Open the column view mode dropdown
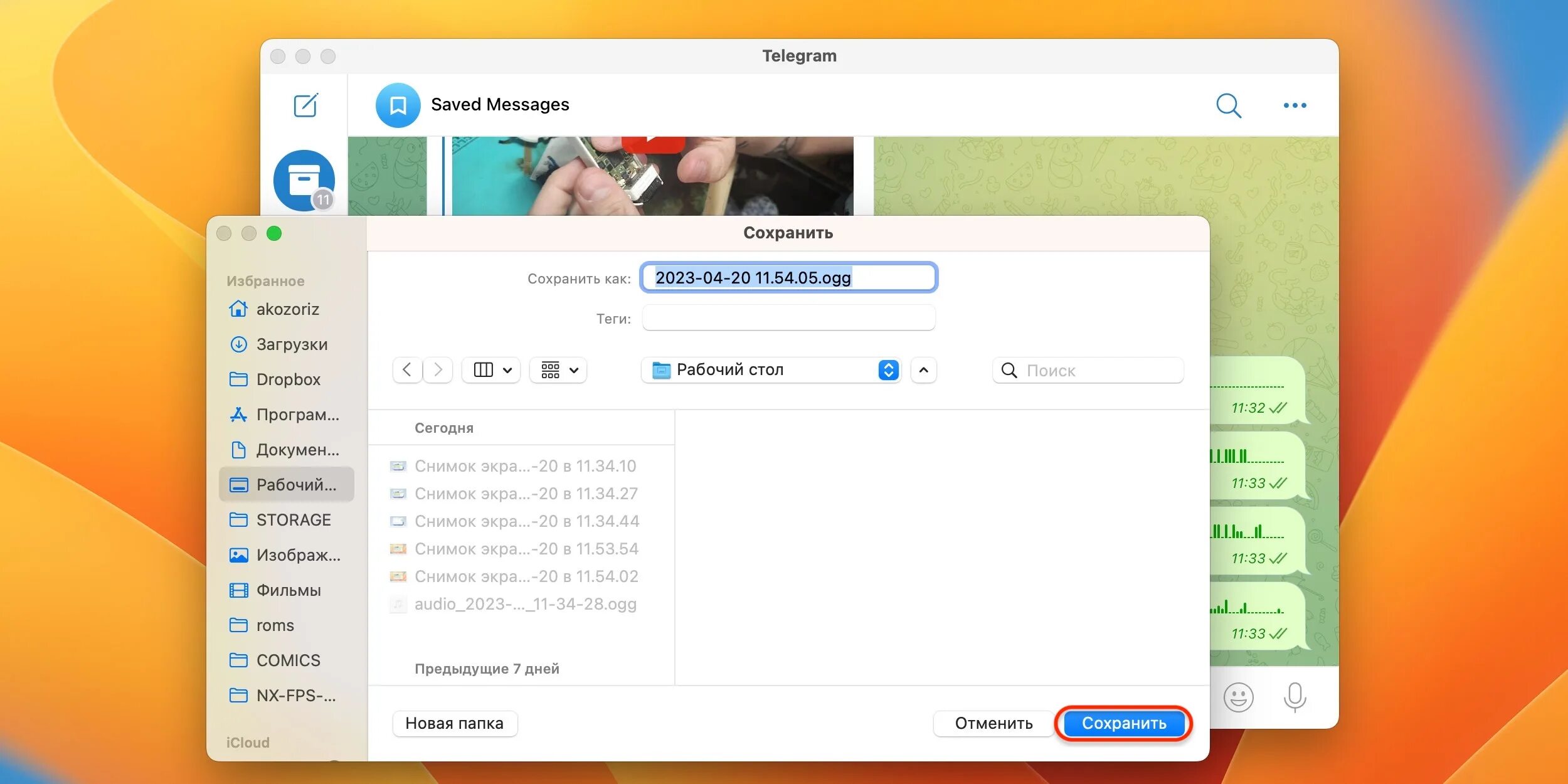Screen dimensions: 1568x784 point(491,370)
